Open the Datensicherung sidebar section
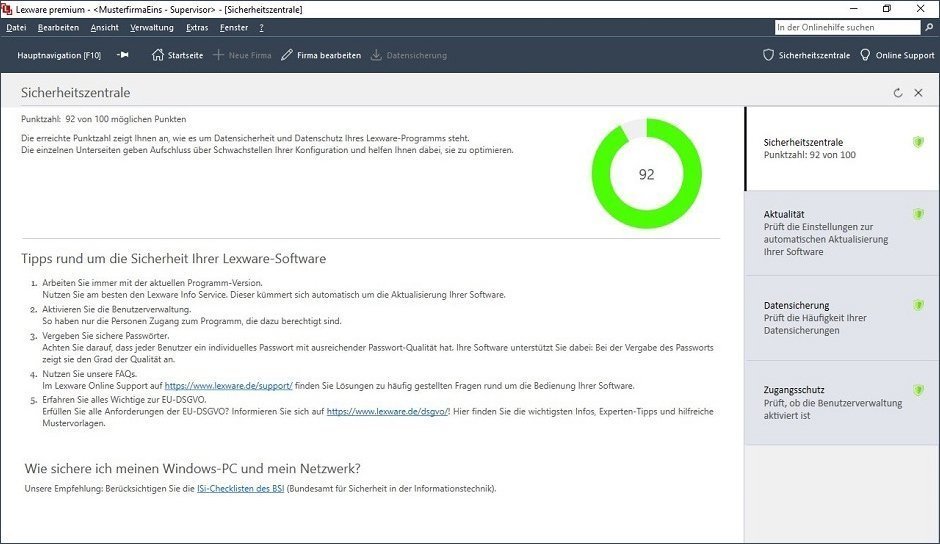The height and width of the screenshot is (544, 940). click(x=842, y=318)
